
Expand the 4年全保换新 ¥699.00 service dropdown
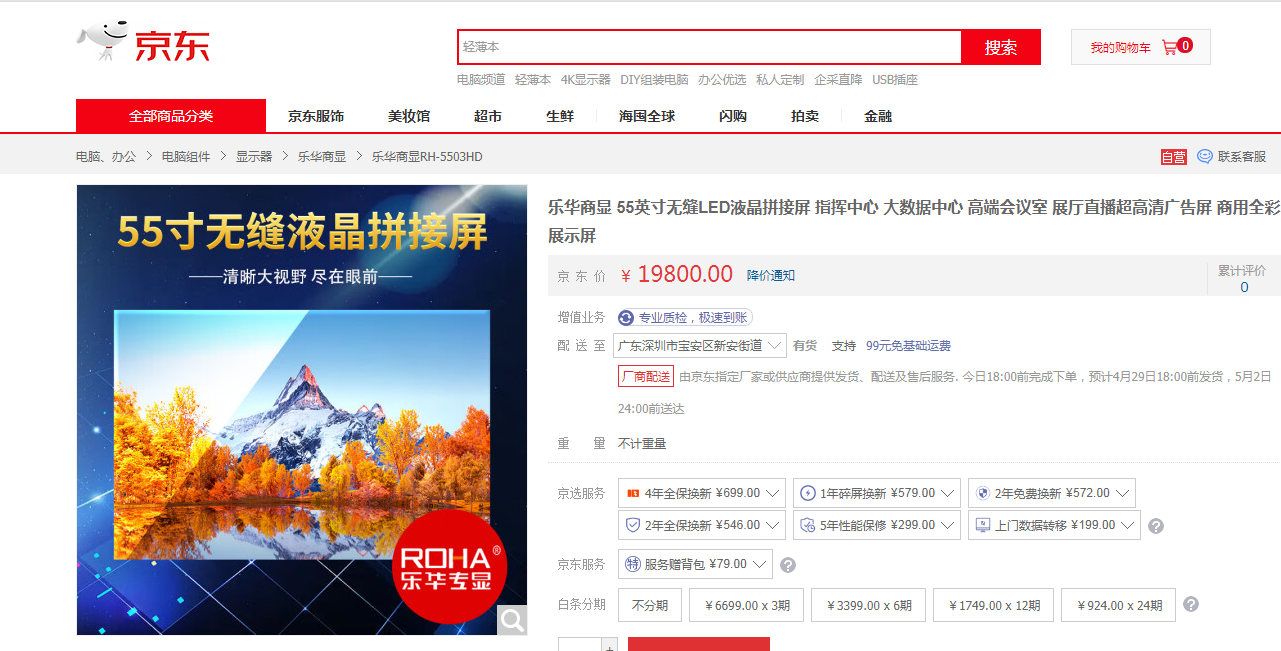702,493
